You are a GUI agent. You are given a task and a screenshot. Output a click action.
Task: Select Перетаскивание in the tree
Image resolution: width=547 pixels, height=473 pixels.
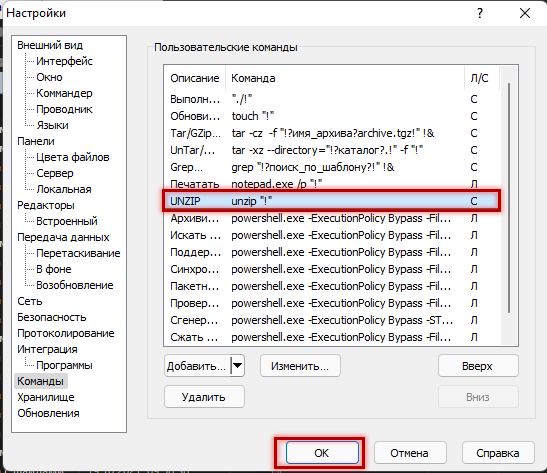tap(78, 253)
